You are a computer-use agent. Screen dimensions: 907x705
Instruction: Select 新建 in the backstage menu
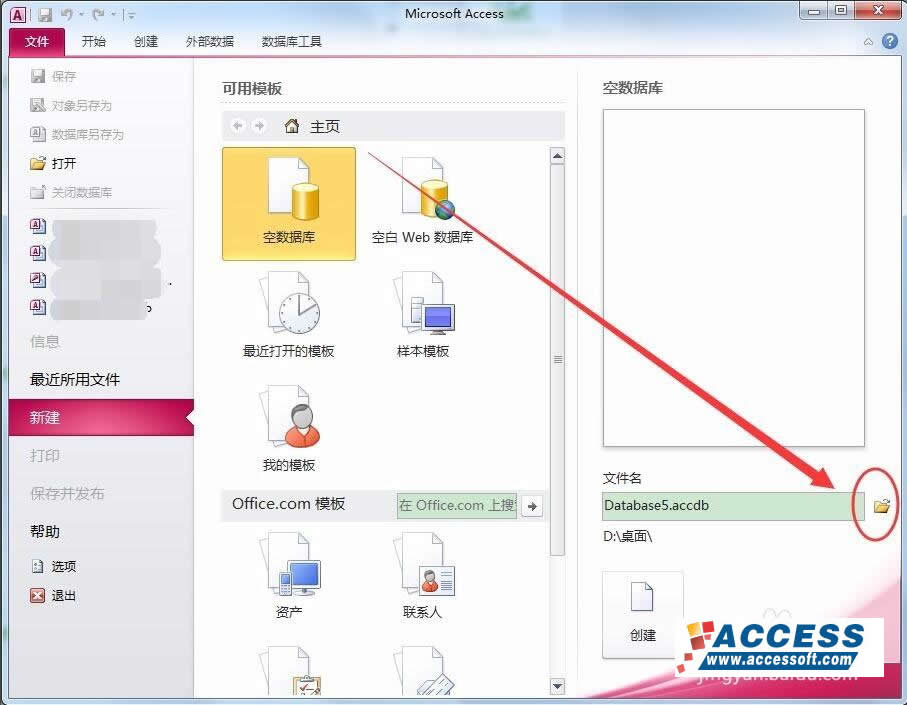point(101,417)
